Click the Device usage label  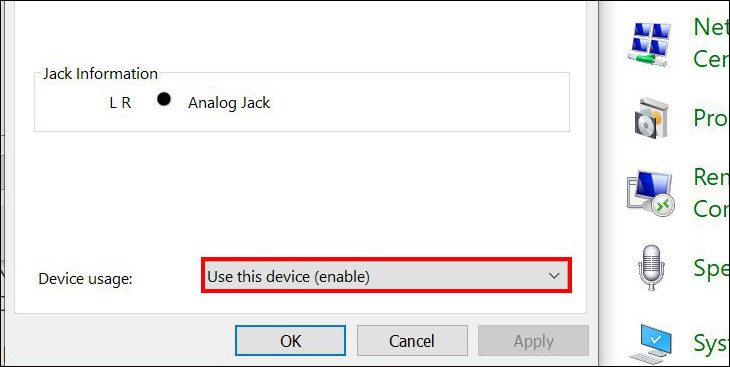(x=86, y=279)
